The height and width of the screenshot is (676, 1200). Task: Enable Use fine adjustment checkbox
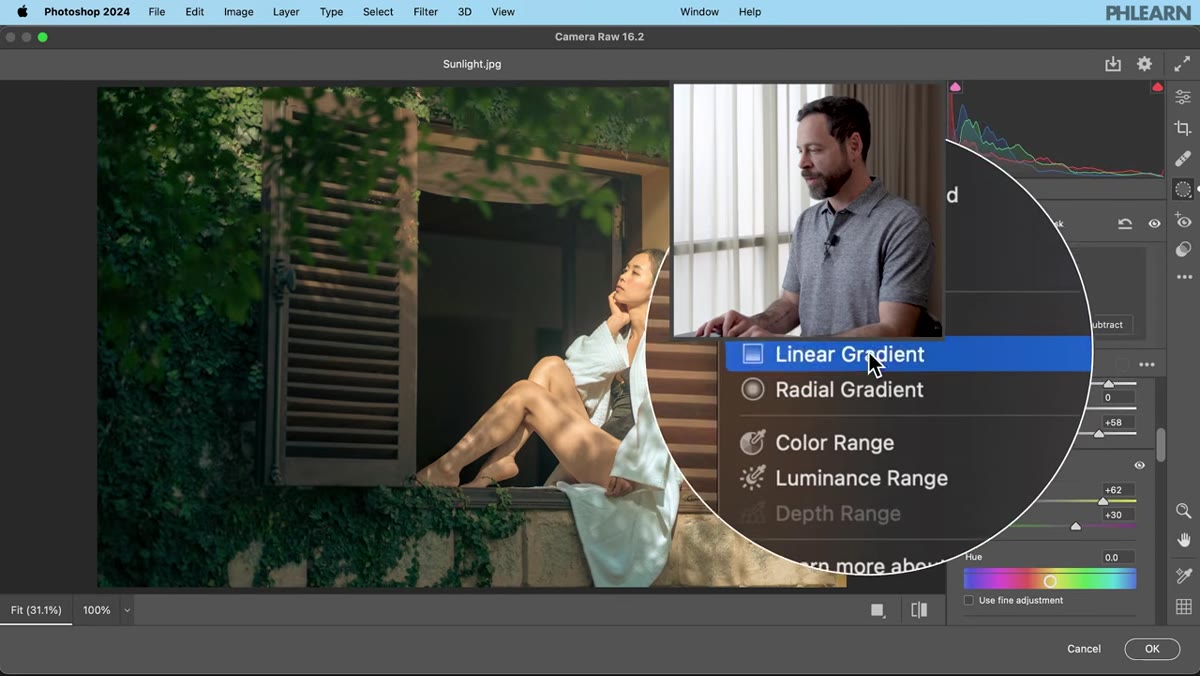968,600
